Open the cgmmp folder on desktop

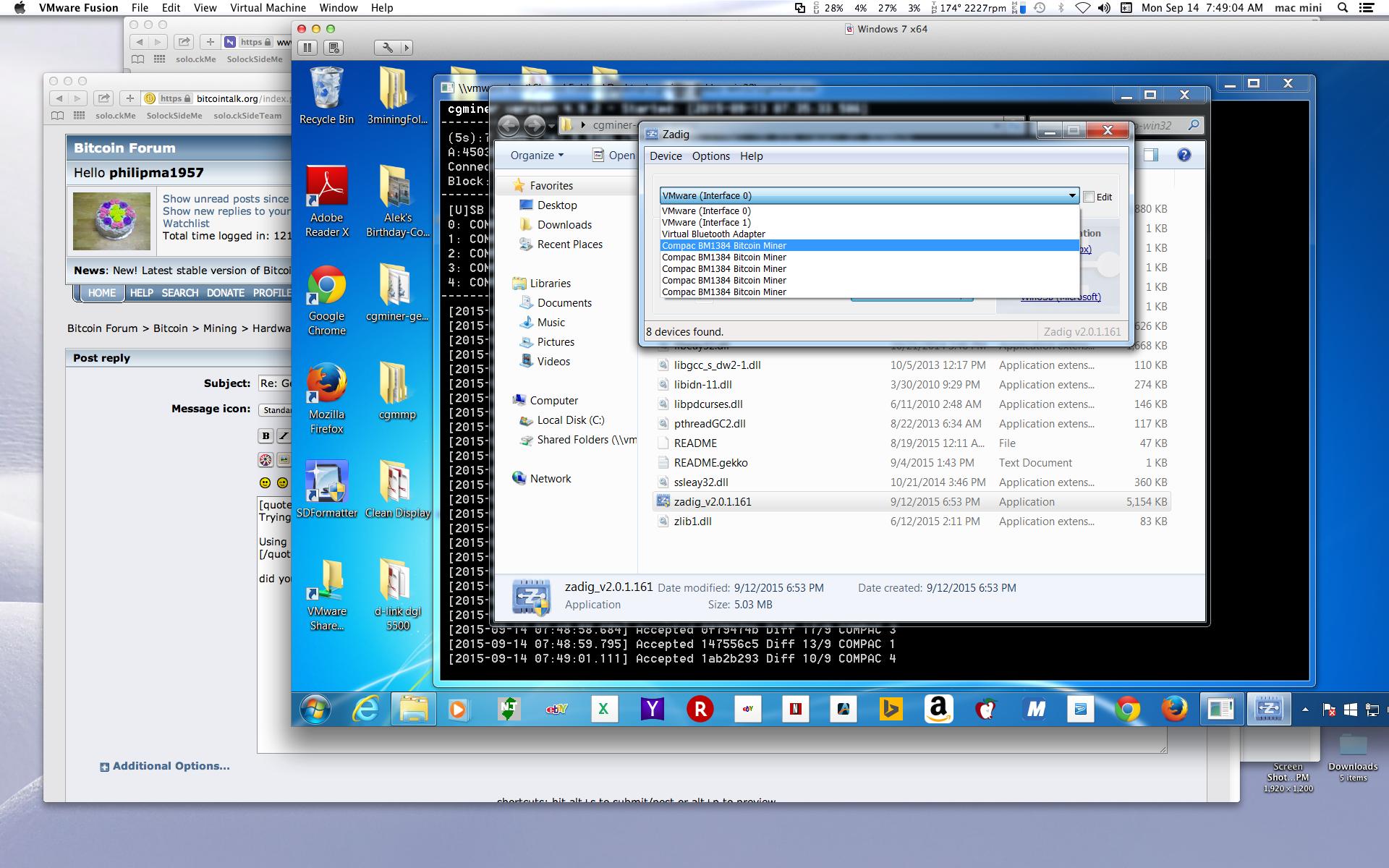[x=397, y=391]
